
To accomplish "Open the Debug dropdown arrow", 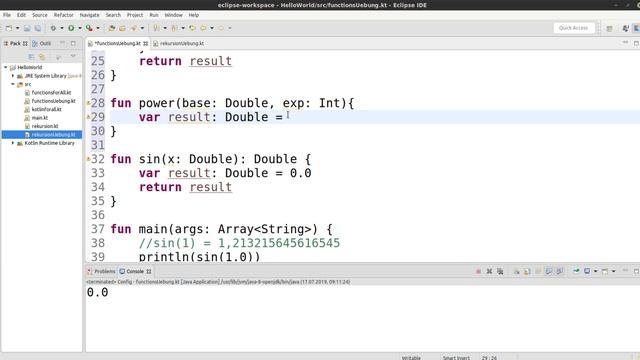I will point(62,28).
